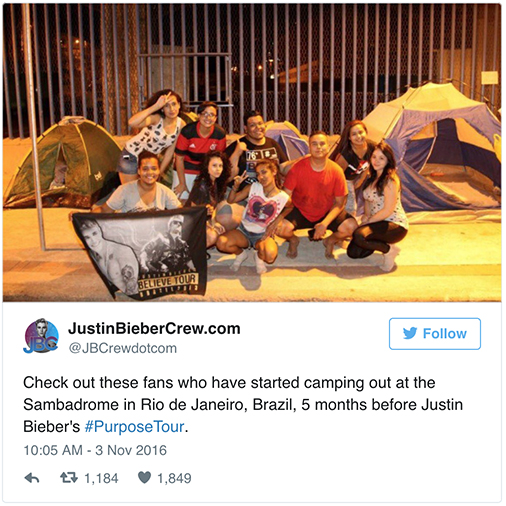
Task: Open the #PurposeTour hashtag link
Action: click(134, 427)
